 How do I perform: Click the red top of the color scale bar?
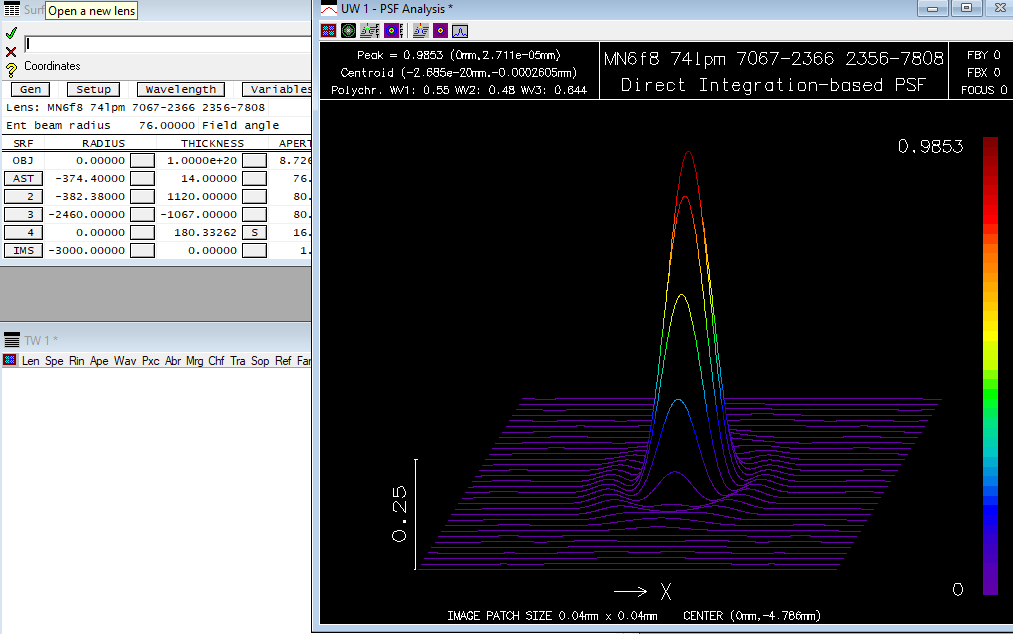click(x=989, y=146)
